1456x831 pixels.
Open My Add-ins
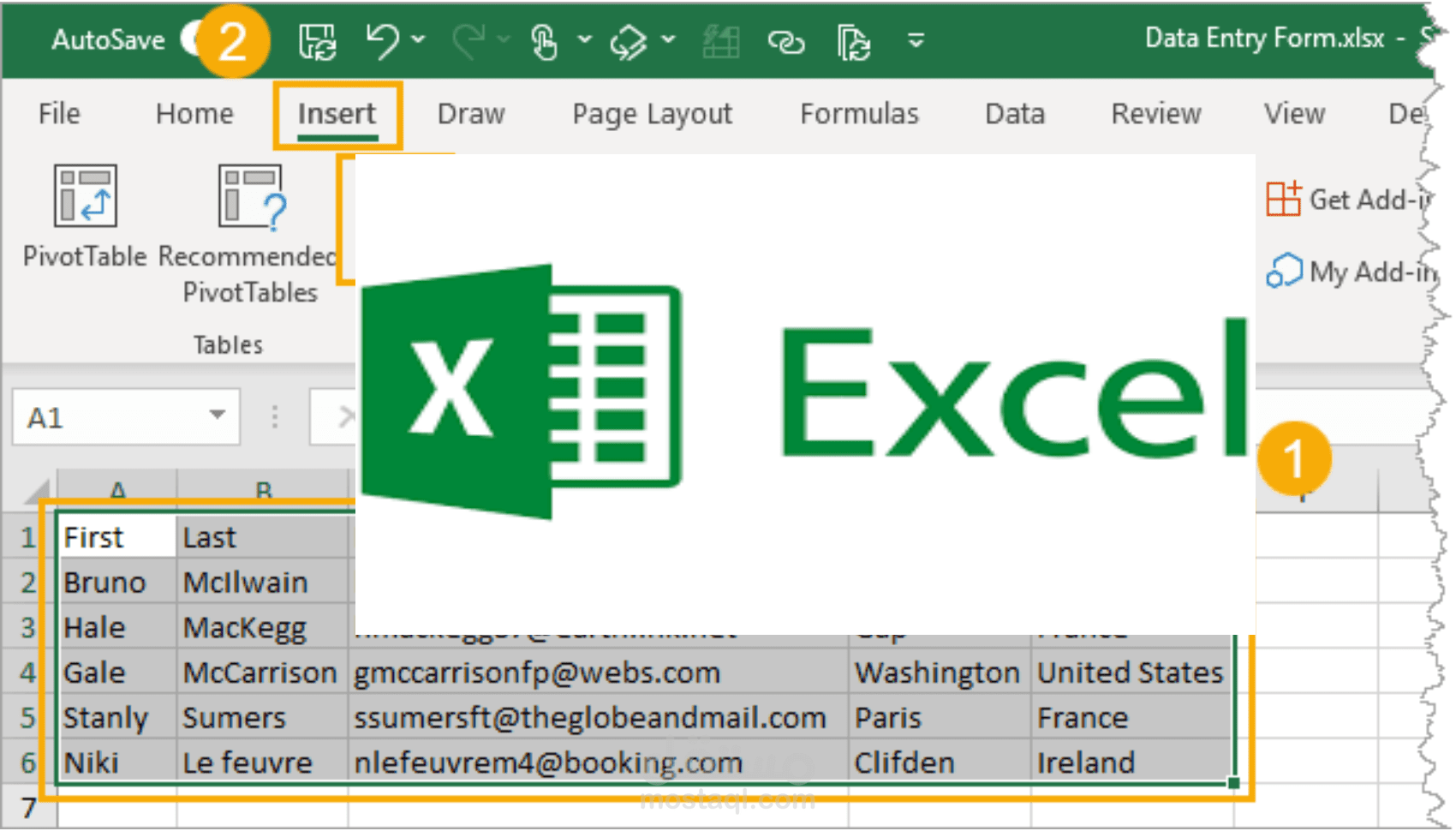pyautogui.click(x=1350, y=272)
